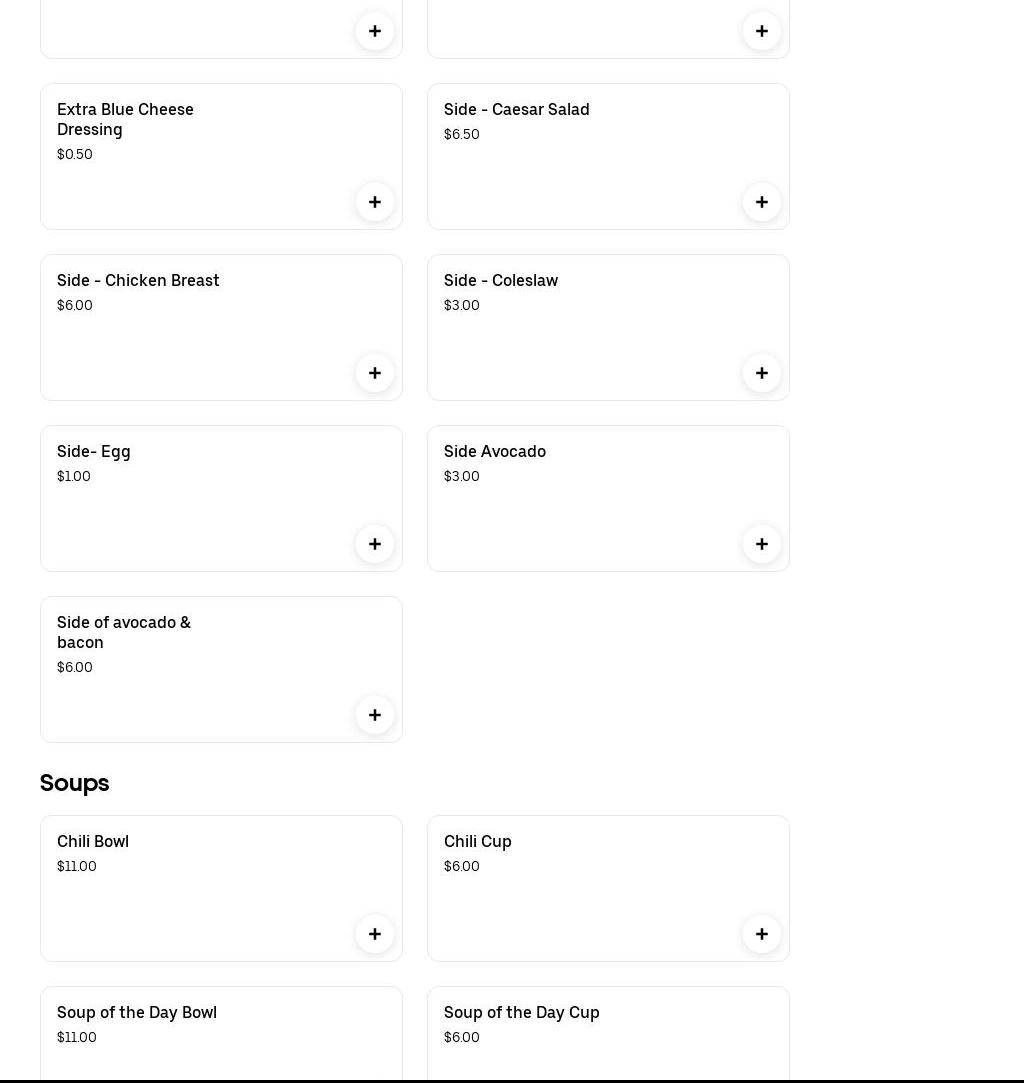Select the Side- Egg item name
This screenshot has width=1024, height=1083.
94,452
